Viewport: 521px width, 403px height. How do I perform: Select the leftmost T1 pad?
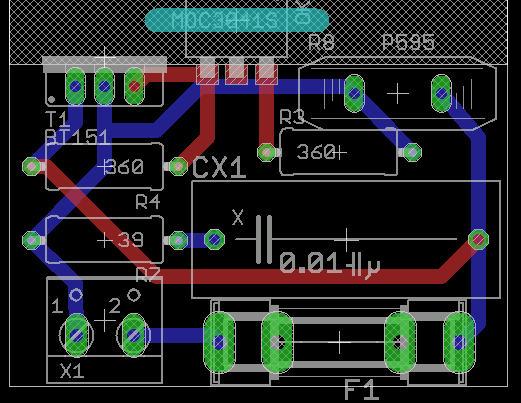pos(76,86)
